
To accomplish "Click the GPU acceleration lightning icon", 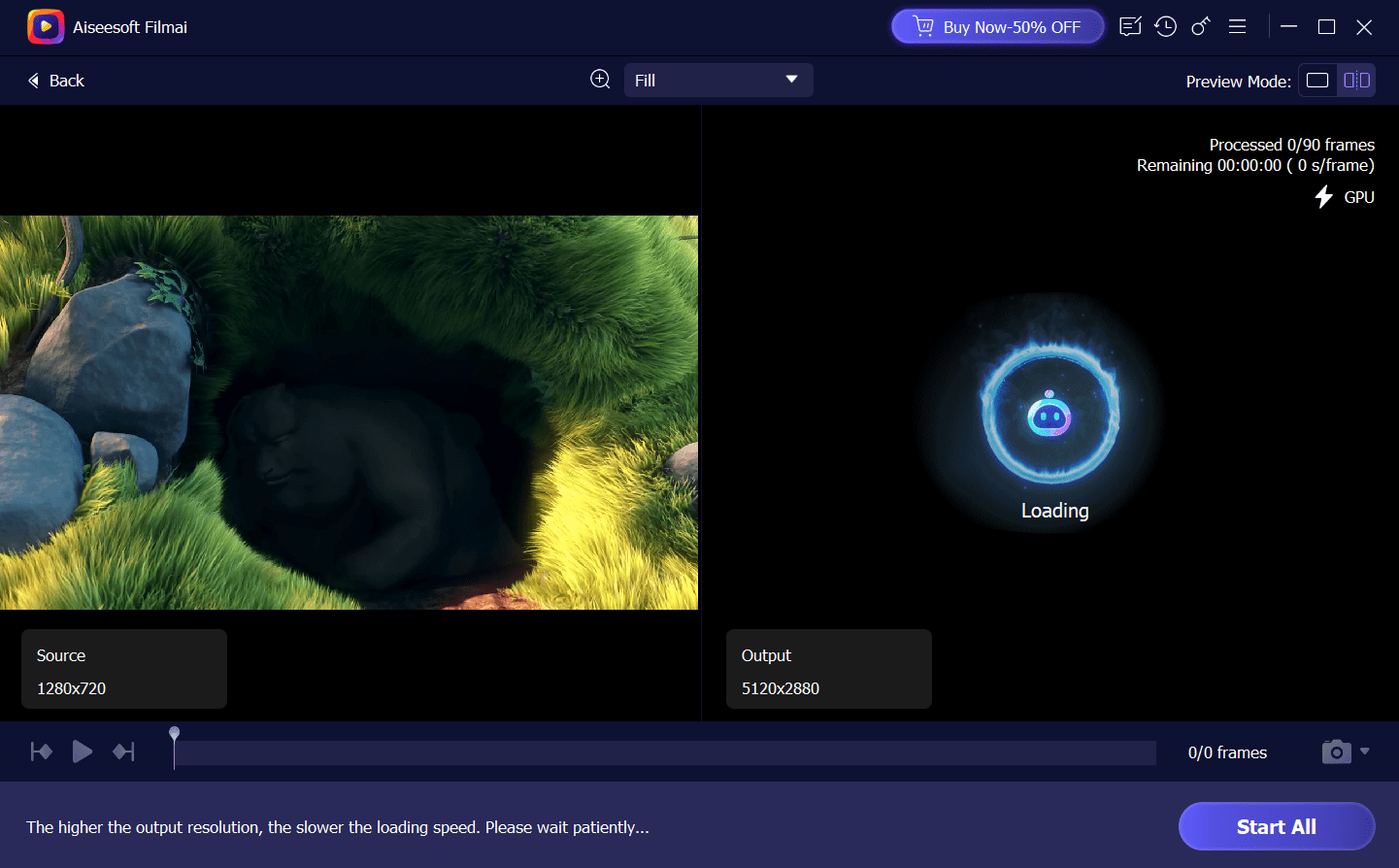I will click(1323, 197).
